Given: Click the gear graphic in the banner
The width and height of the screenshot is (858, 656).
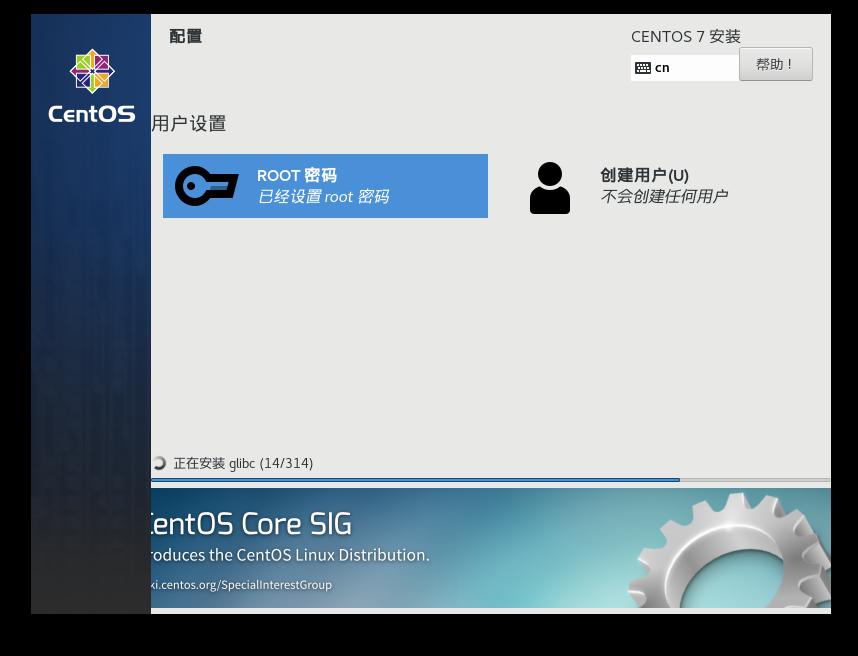Looking at the screenshot, I should pyautogui.click(x=729, y=550).
